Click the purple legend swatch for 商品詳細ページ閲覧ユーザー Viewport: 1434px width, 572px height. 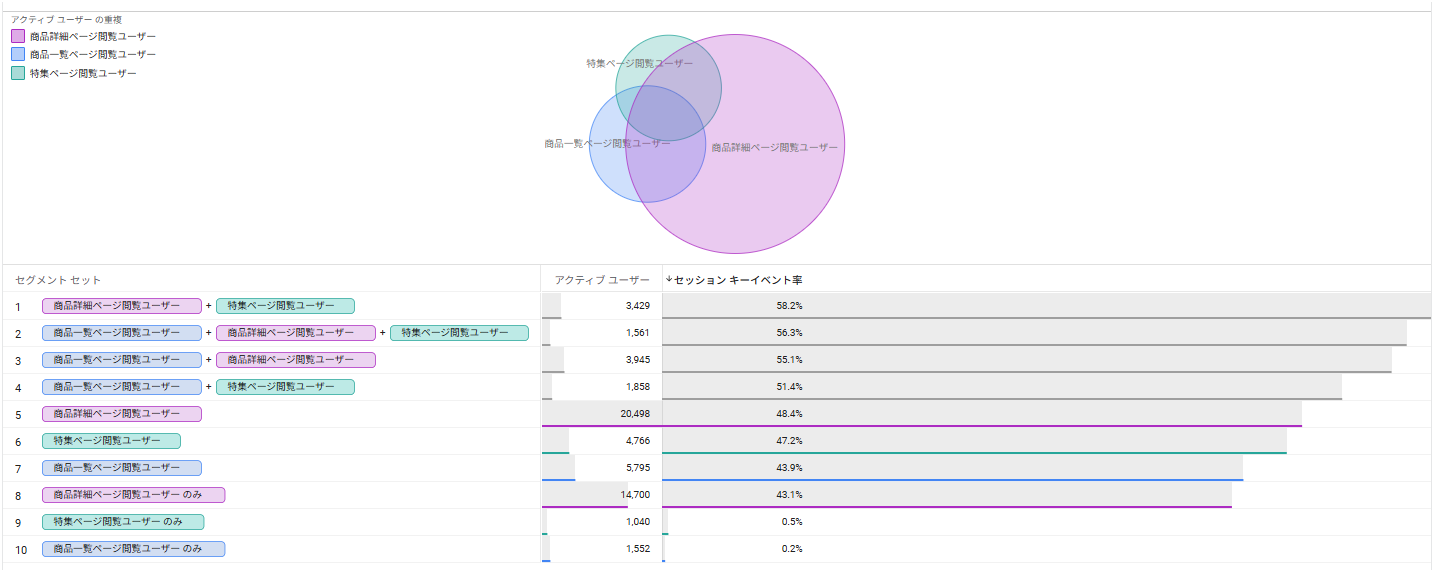[x=18, y=36]
